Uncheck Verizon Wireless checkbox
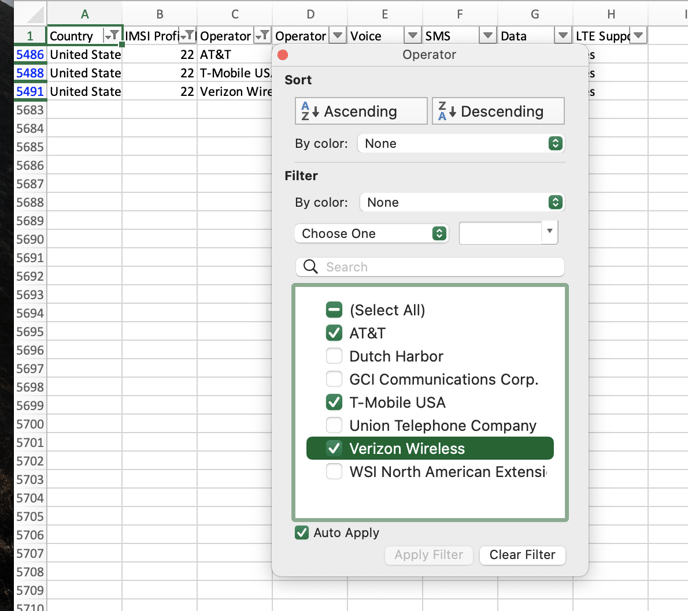 tap(334, 448)
